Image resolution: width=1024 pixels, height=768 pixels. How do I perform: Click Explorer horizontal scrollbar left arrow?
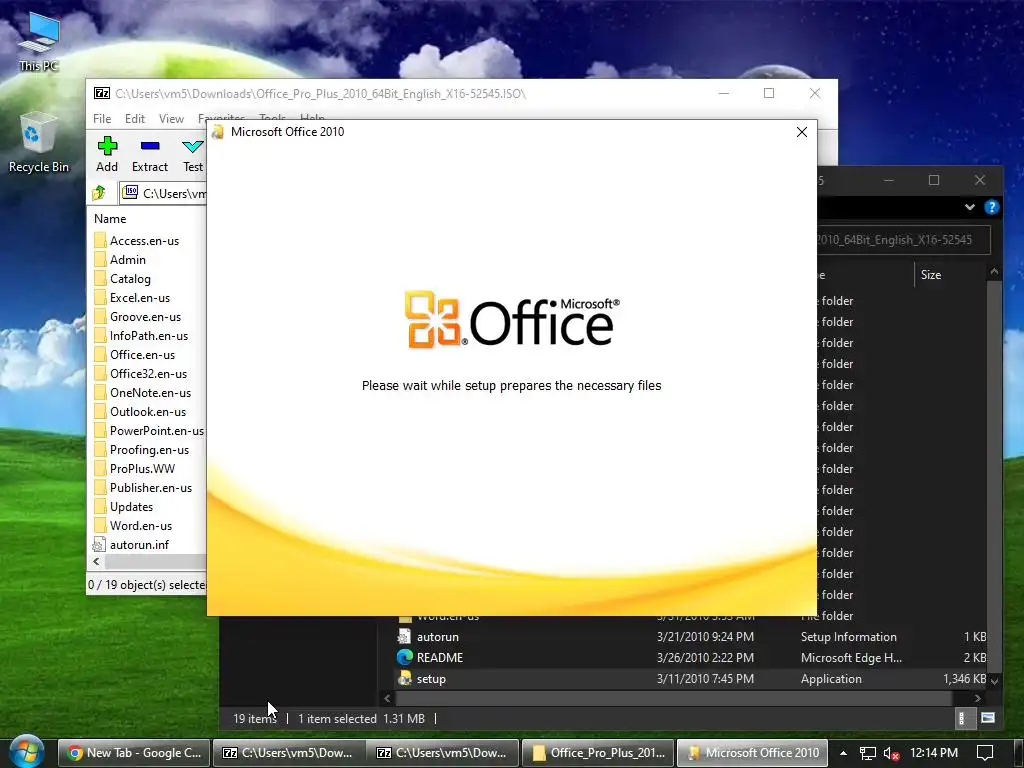tap(387, 698)
